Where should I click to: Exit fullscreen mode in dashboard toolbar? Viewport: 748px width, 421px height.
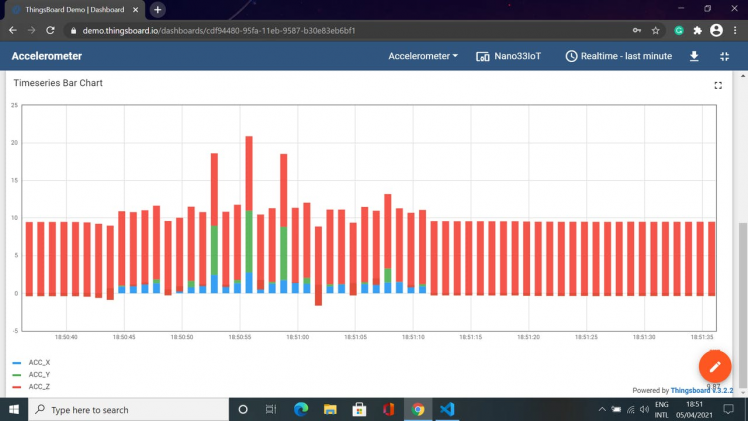[x=725, y=56]
